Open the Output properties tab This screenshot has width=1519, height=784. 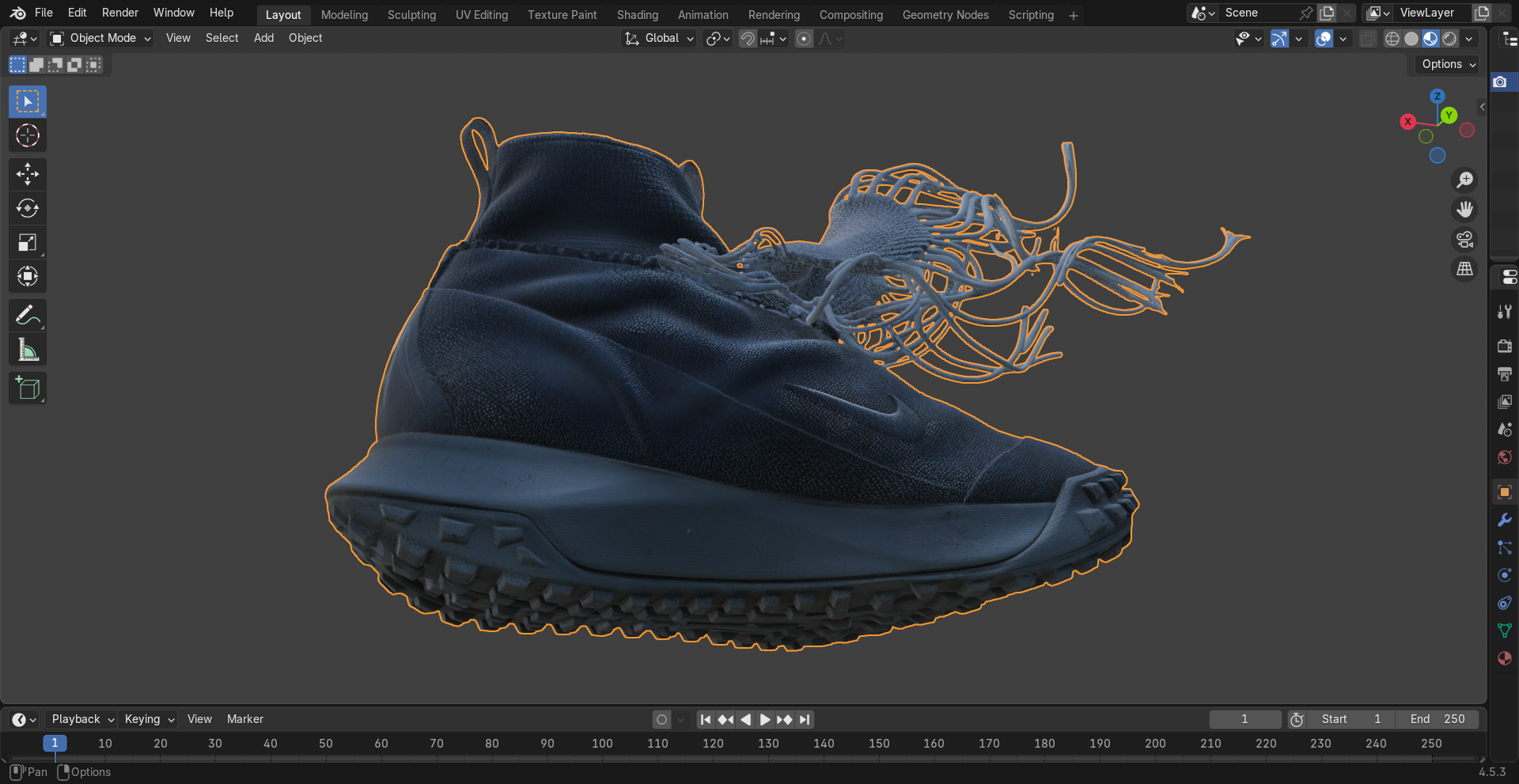[x=1505, y=373]
